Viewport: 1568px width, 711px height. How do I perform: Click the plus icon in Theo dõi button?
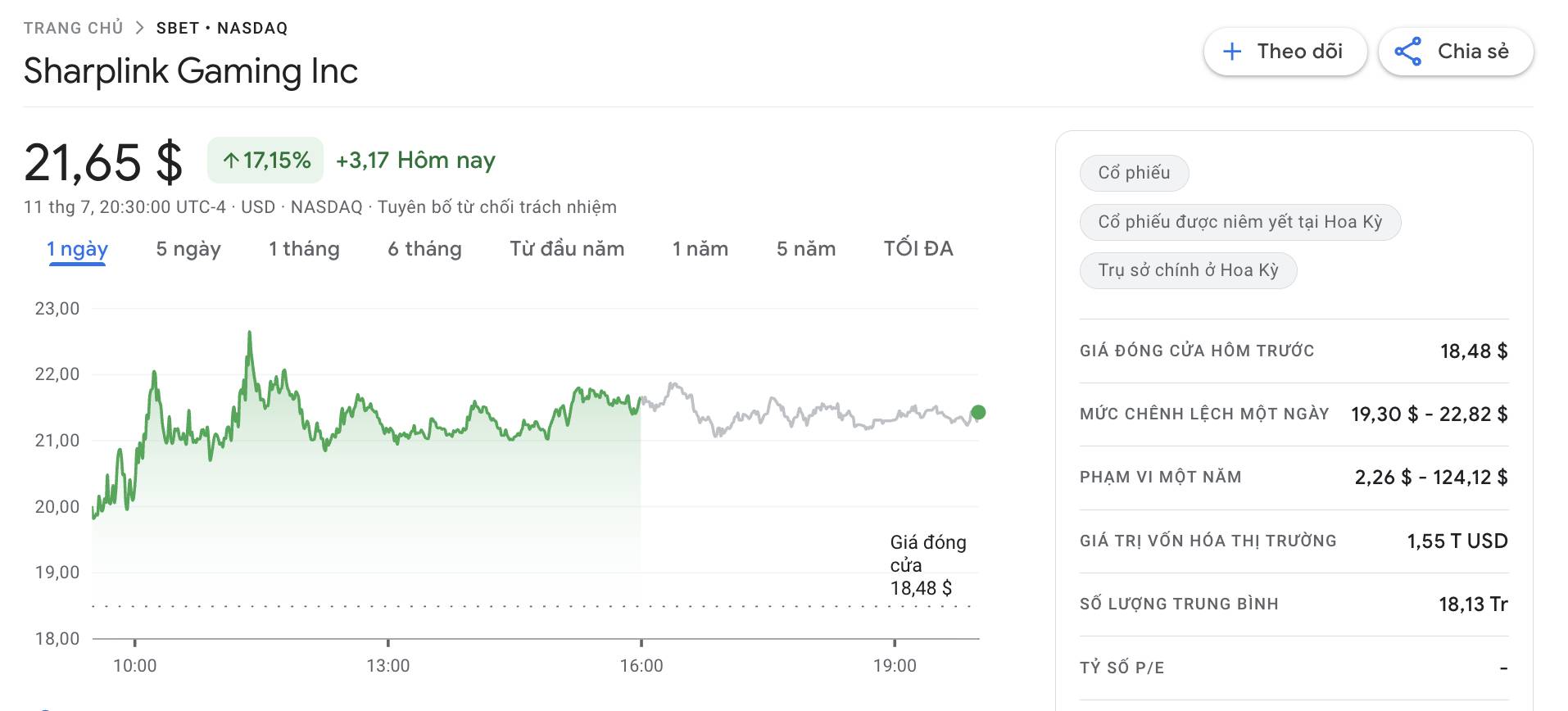pyautogui.click(x=1232, y=52)
